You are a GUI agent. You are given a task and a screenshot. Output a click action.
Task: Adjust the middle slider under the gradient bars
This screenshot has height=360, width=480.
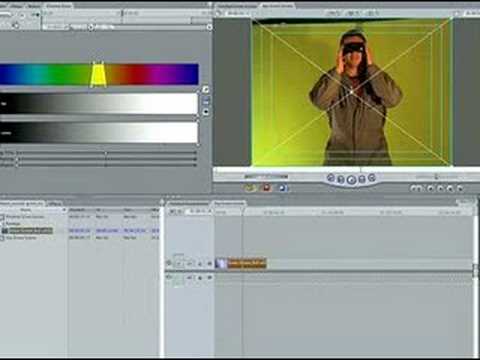click(x=107, y=159)
